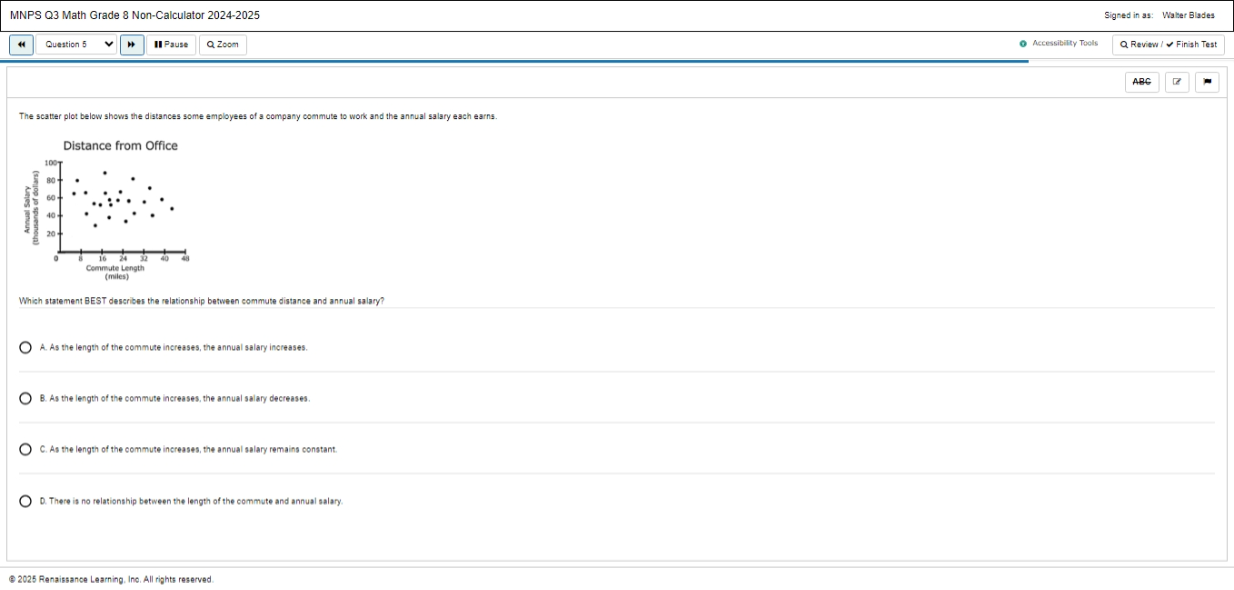This screenshot has width=1234, height=590.
Task: Open the ABC strikethrough answer eliminator tool
Action: point(1142,83)
